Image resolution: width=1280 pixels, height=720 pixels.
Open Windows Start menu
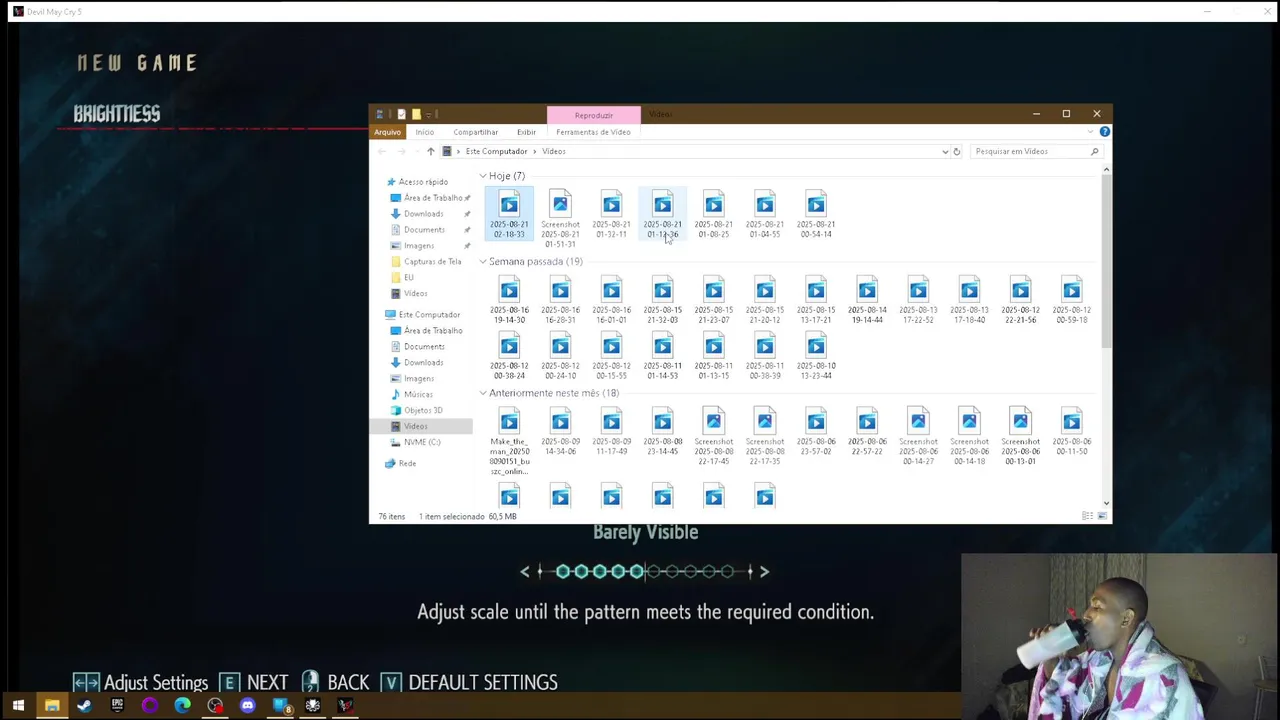[x=18, y=706]
